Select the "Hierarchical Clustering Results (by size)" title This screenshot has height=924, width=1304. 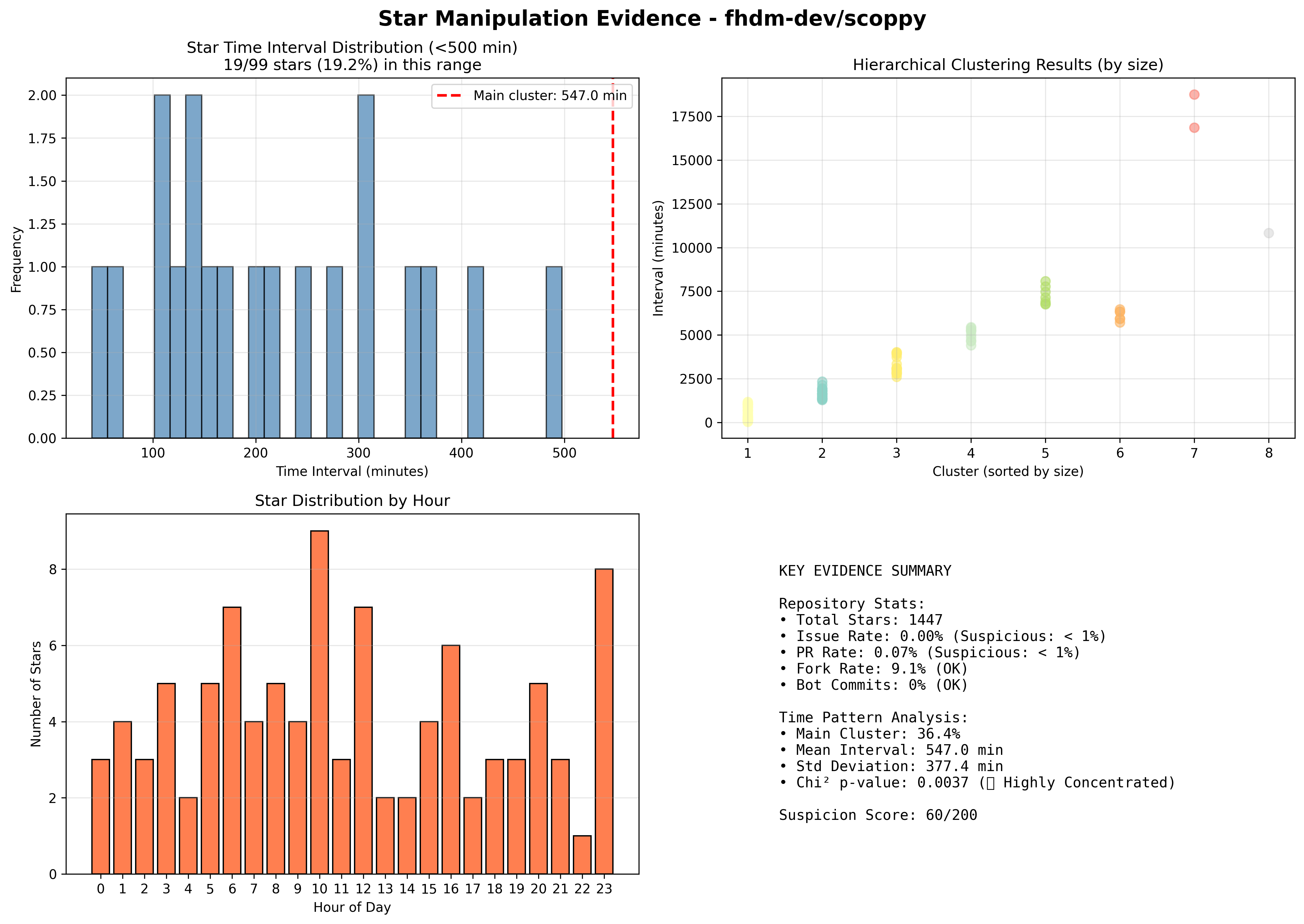coord(1008,65)
